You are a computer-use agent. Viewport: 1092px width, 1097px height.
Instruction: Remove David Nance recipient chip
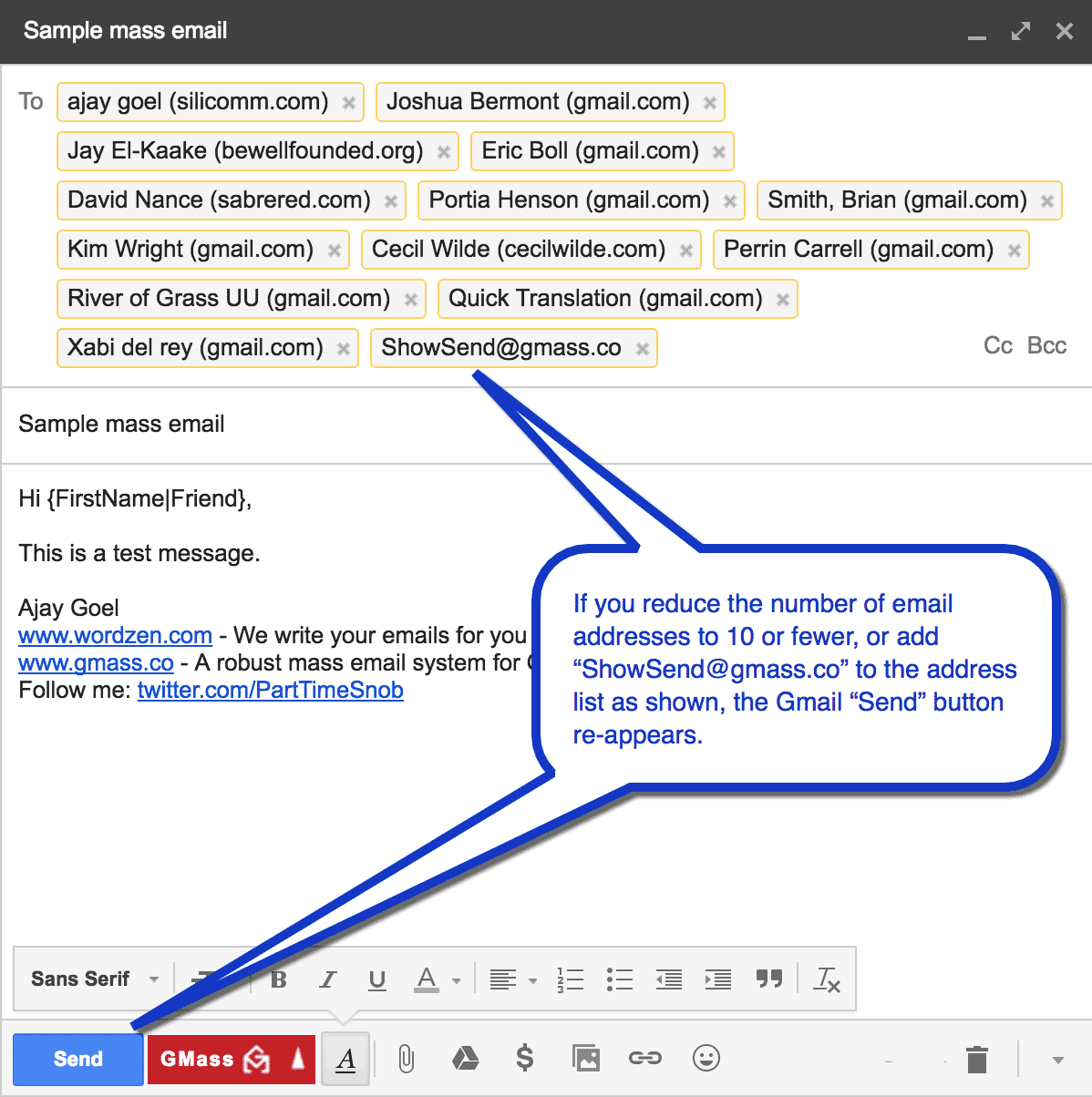tap(391, 201)
